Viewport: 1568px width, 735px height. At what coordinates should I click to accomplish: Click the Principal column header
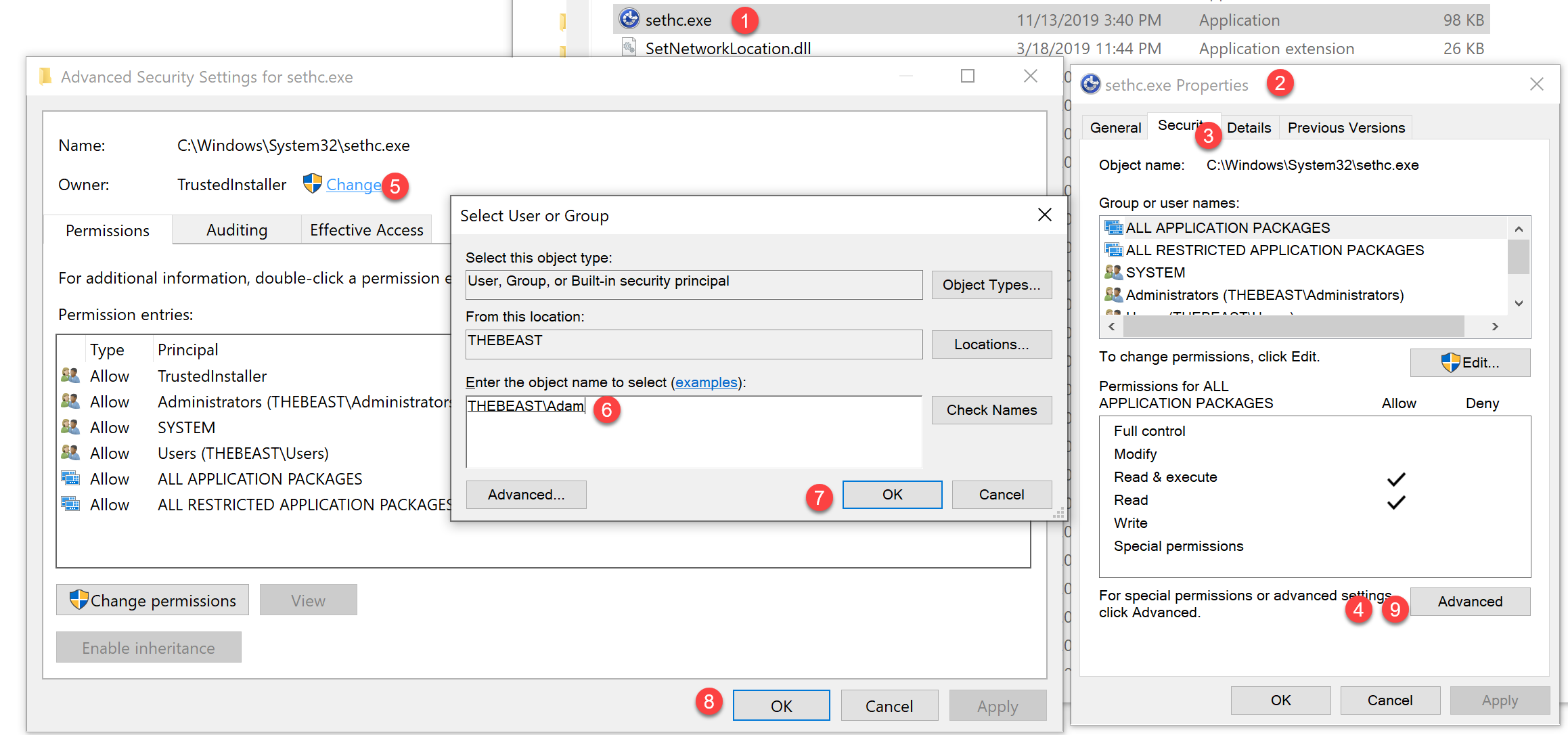click(187, 350)
